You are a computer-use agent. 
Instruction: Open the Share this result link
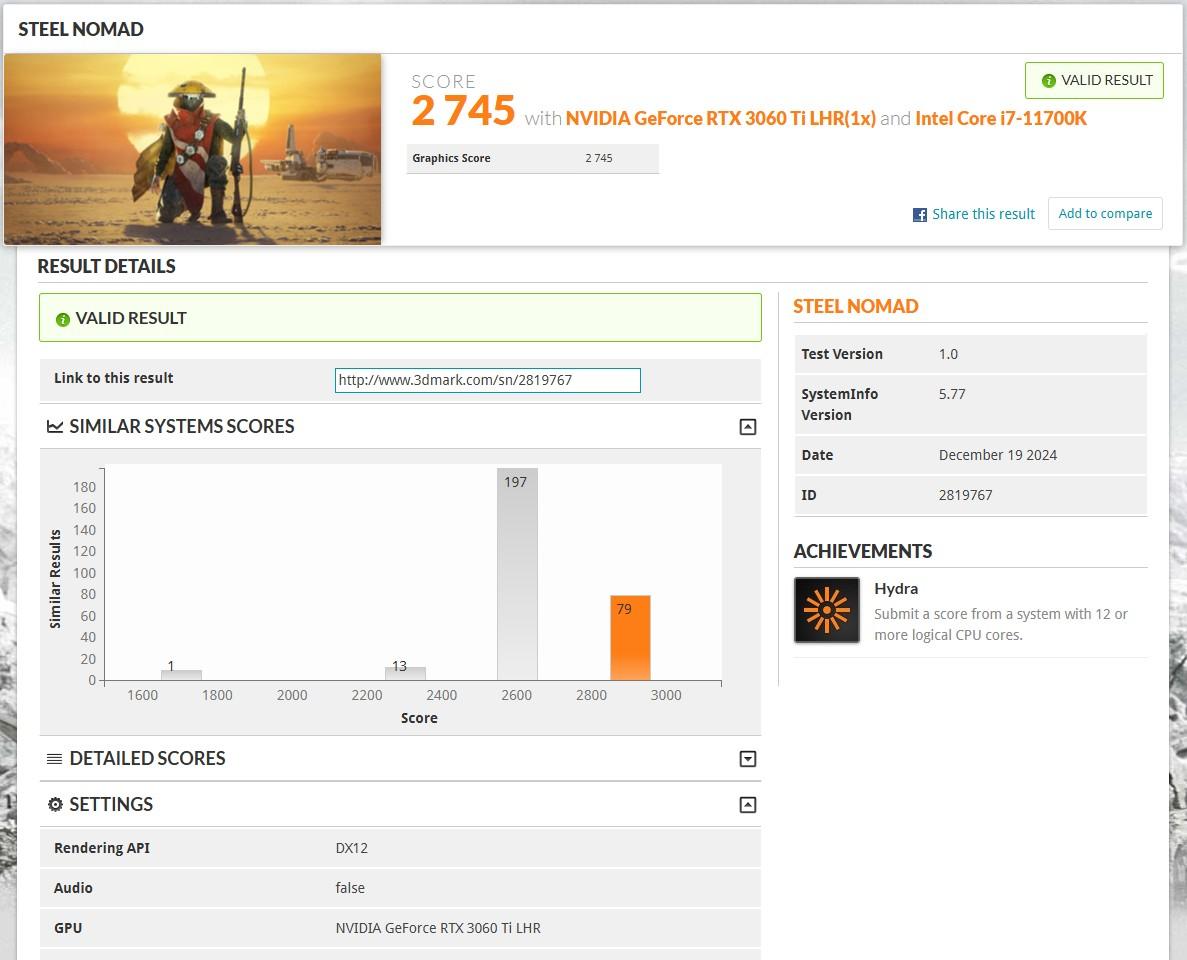(983, 214)
